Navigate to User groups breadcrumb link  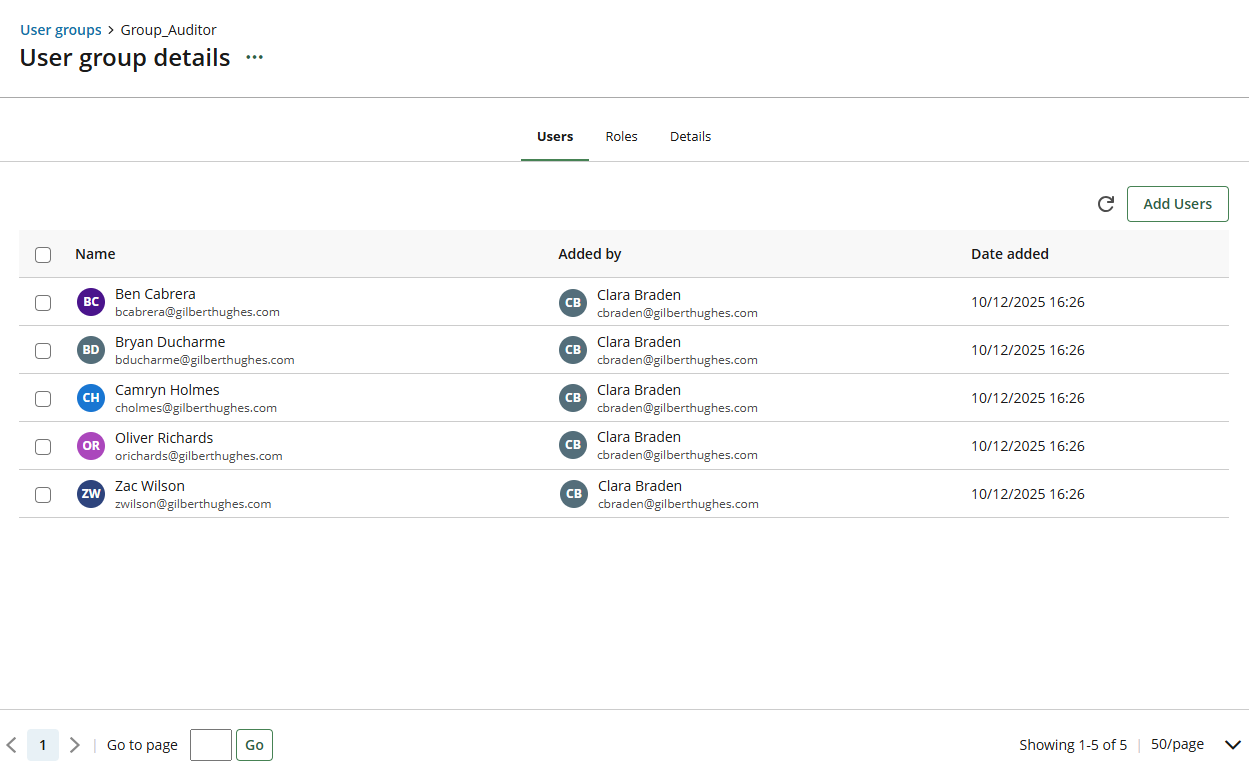point(61,30)
